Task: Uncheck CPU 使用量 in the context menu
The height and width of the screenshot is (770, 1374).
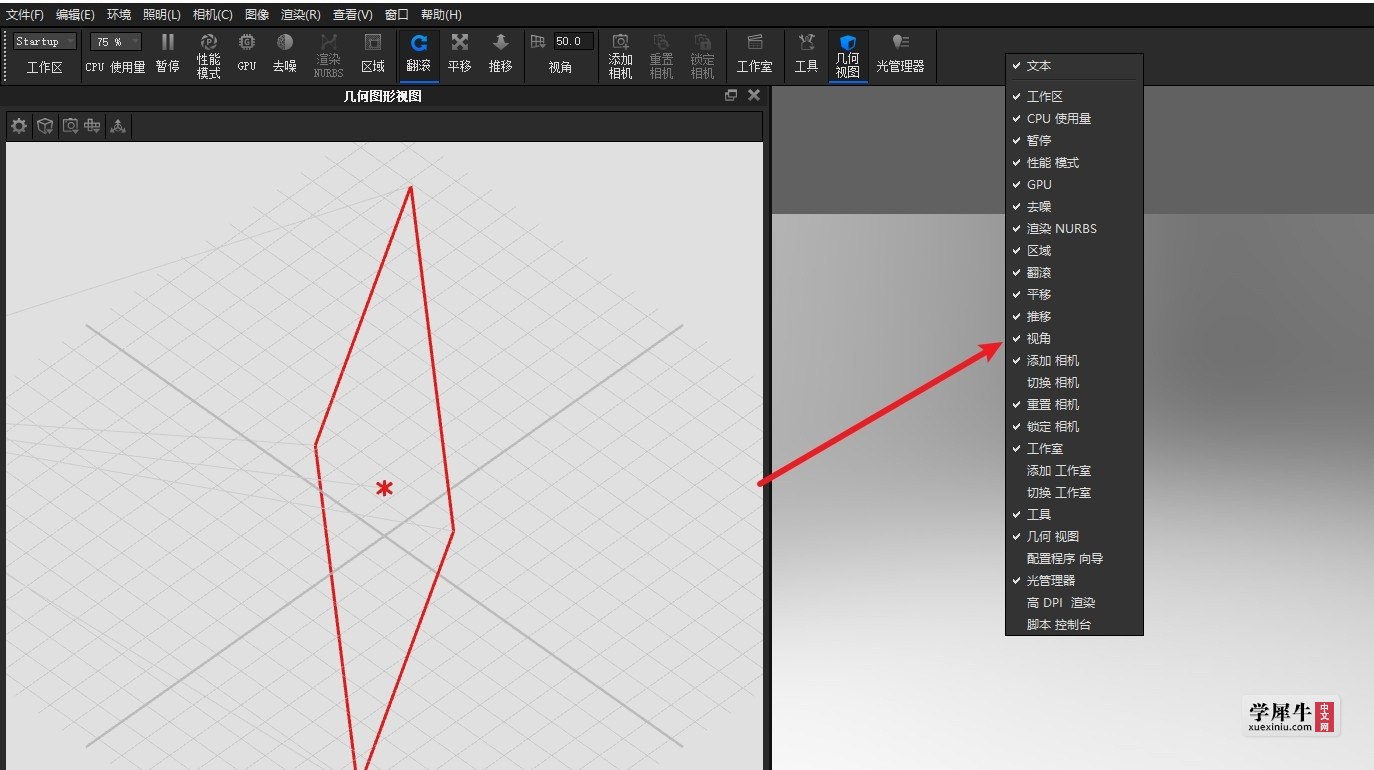Action: (x=1074, y=118)
